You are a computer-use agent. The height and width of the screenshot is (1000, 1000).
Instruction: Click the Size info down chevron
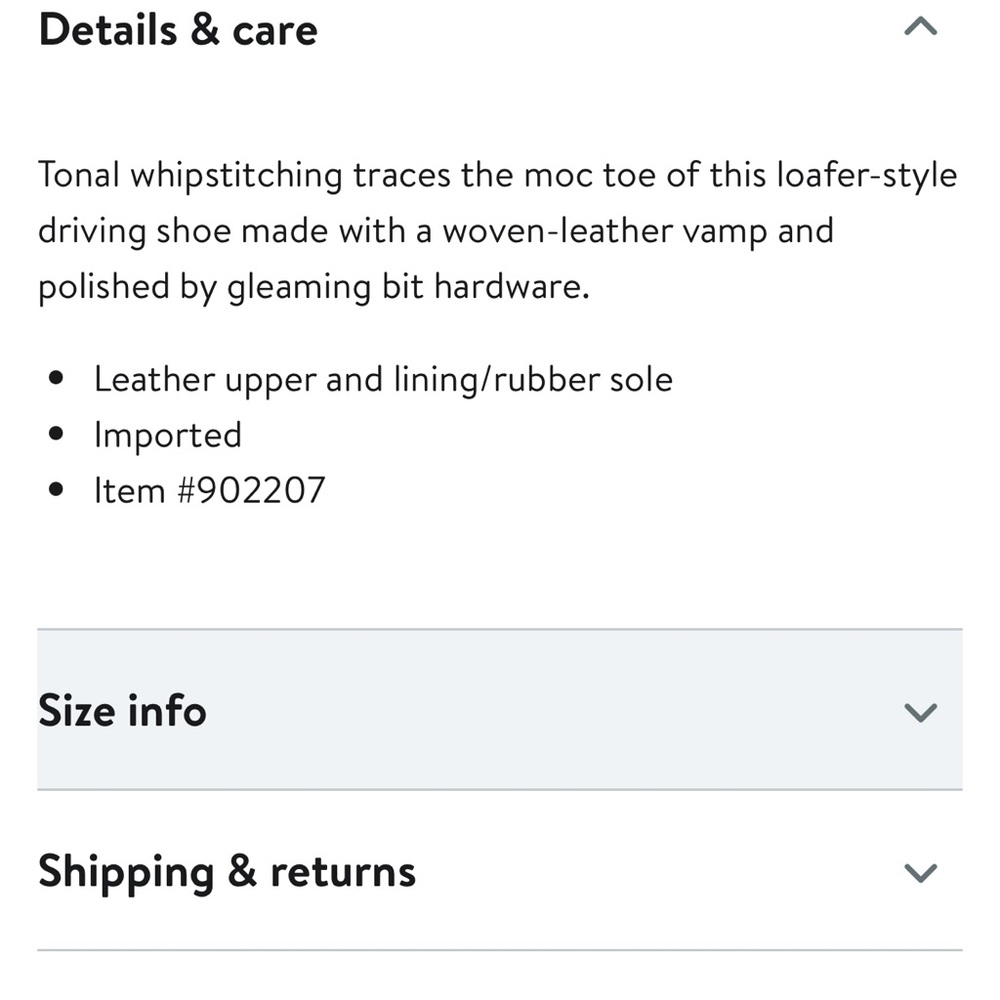920,712
